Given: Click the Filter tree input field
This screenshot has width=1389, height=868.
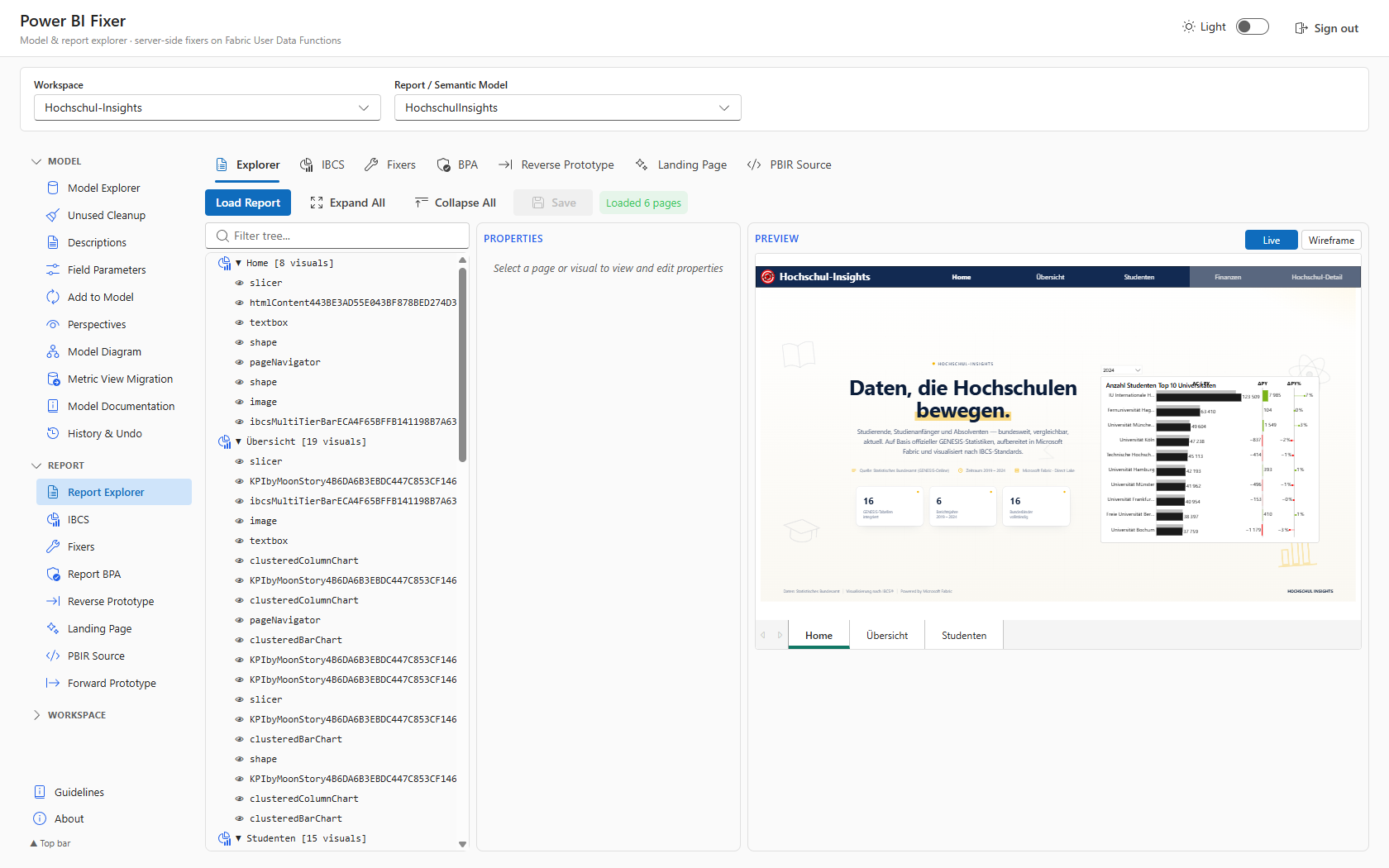Looking at the screenshot, I should [x=337, y=236].
